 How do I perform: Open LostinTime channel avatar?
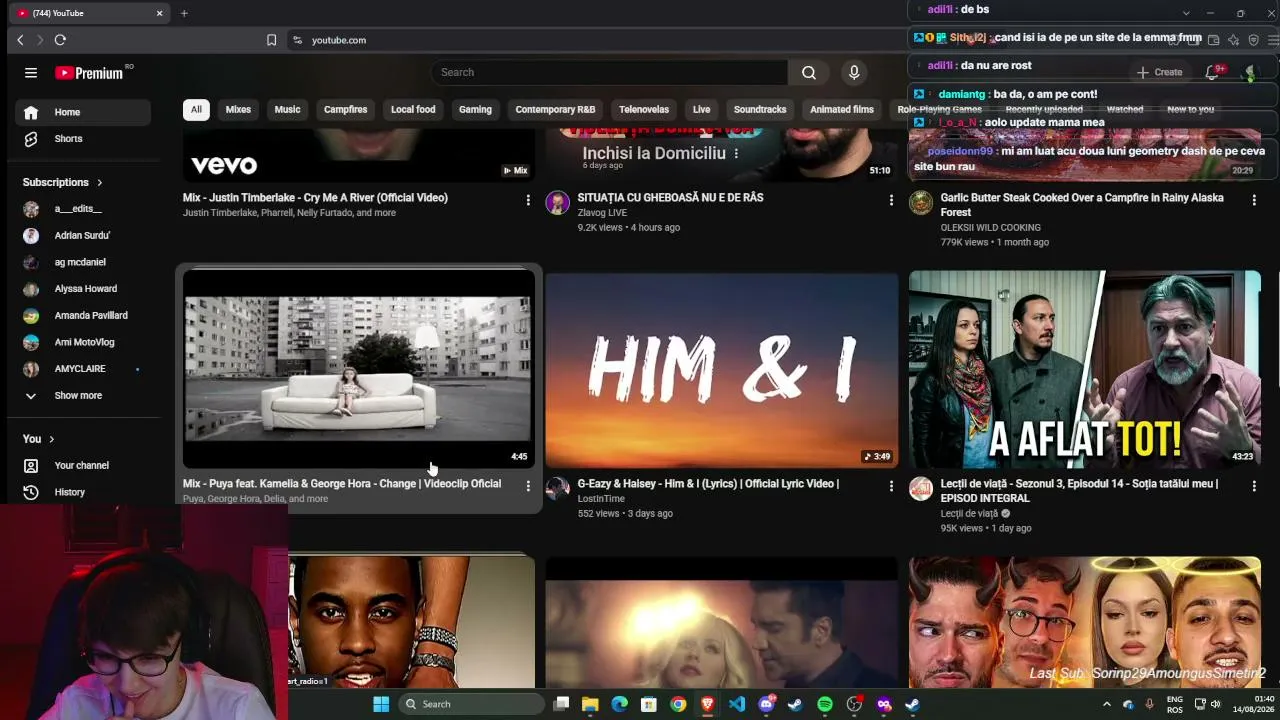[557, 489]
